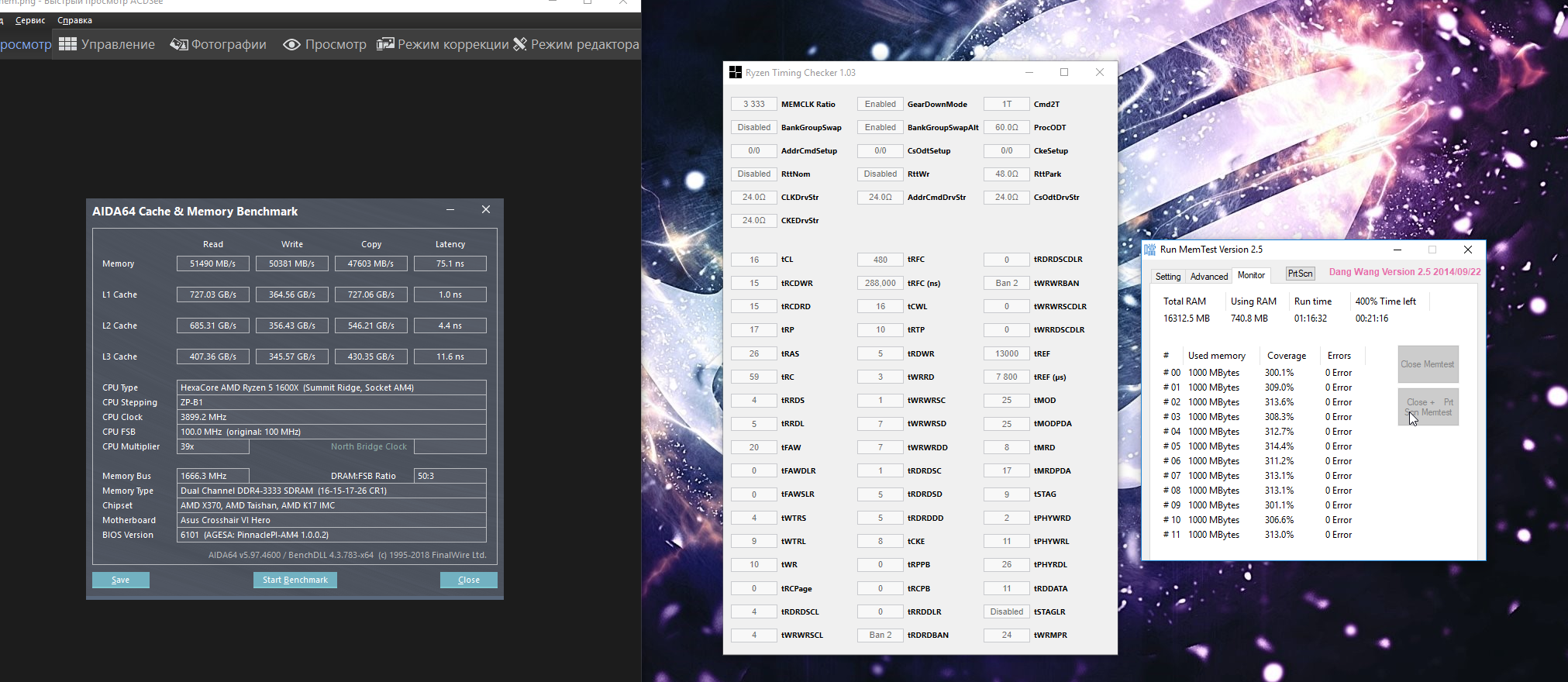This screenshot has width=1568, height=682.
Task: Click the CPU Type field HexaCore AMD Ryzen
Action: 332,387
